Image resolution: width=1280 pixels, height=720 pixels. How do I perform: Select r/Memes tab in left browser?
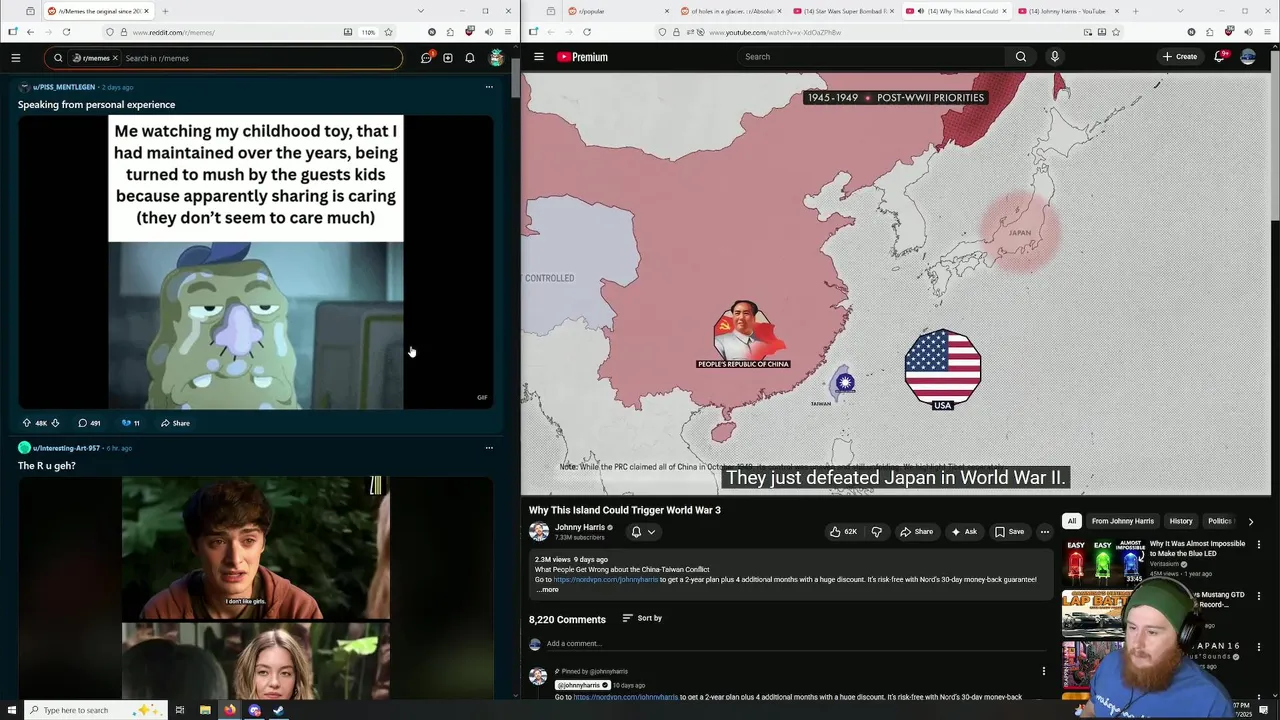(97, 11)
